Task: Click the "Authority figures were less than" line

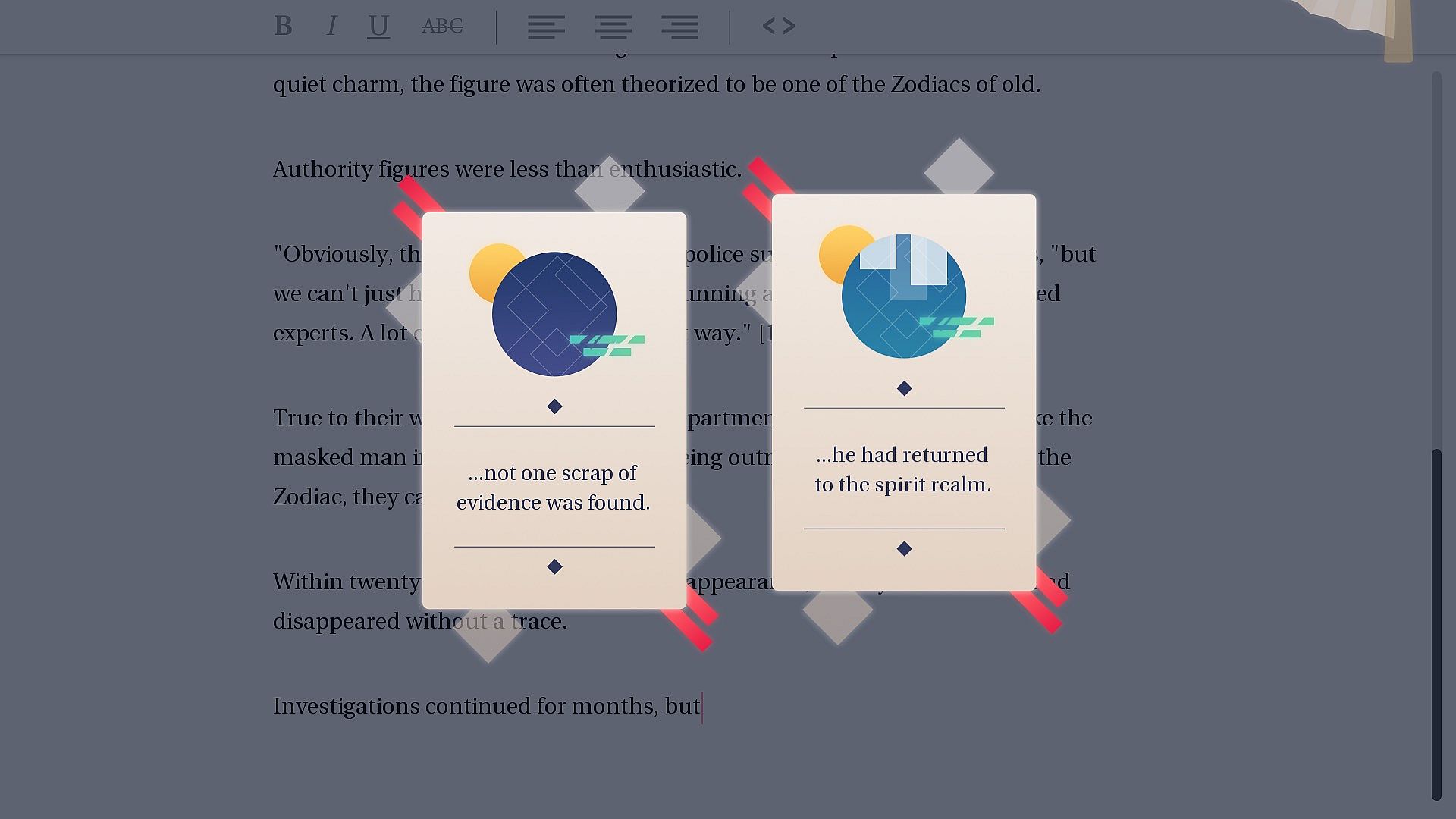Action: [425, 169]
